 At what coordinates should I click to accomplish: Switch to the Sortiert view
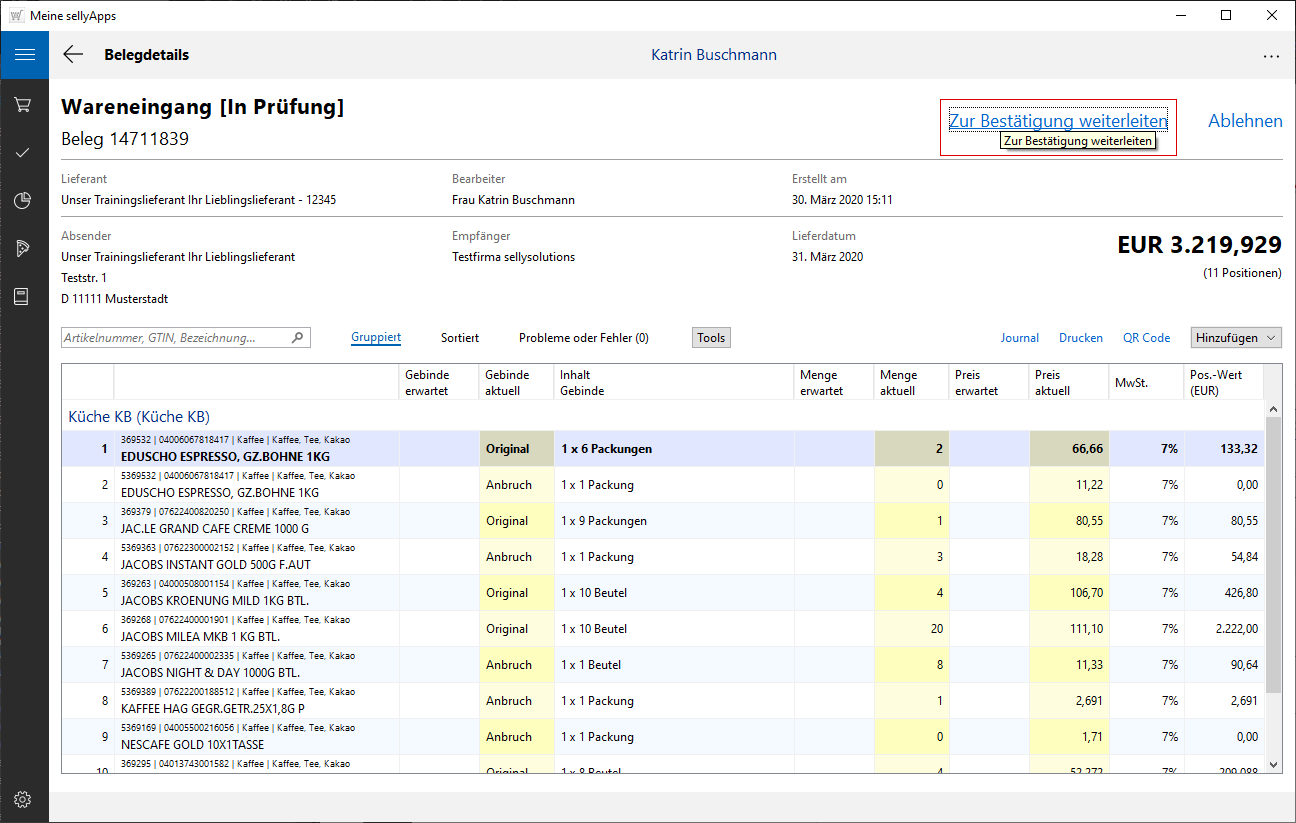[460, 338]
